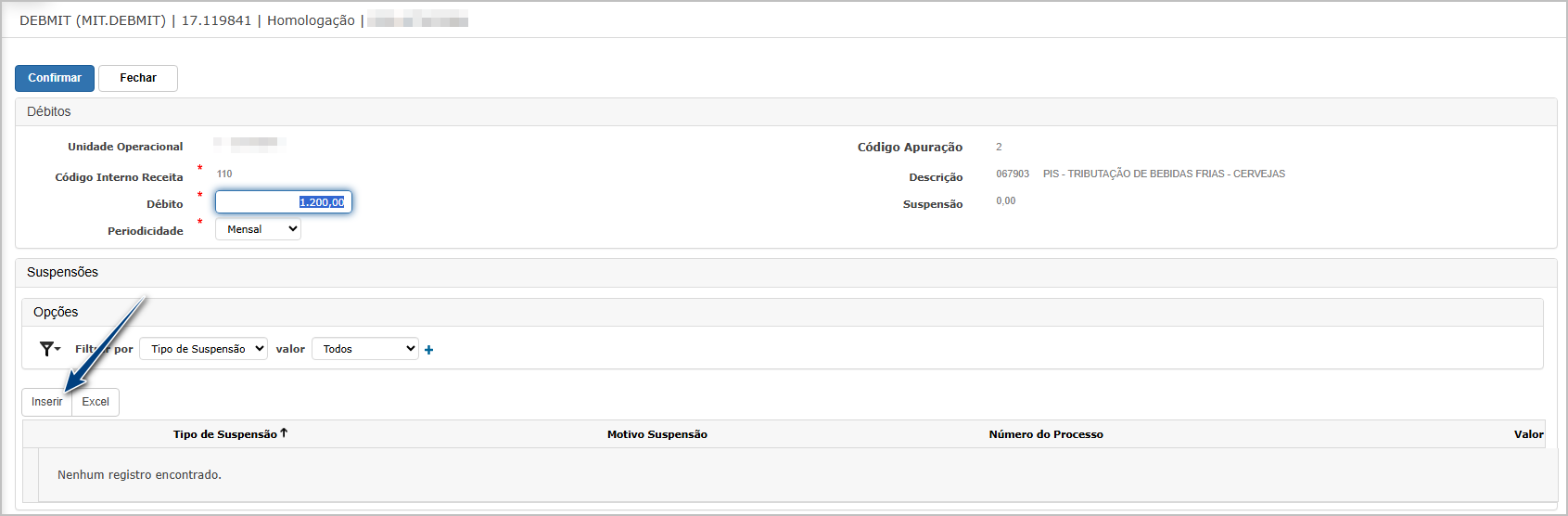Click the Código Interno Receita value 110
The width and height of the screenshot is (1568, 516).
(224, 174)
